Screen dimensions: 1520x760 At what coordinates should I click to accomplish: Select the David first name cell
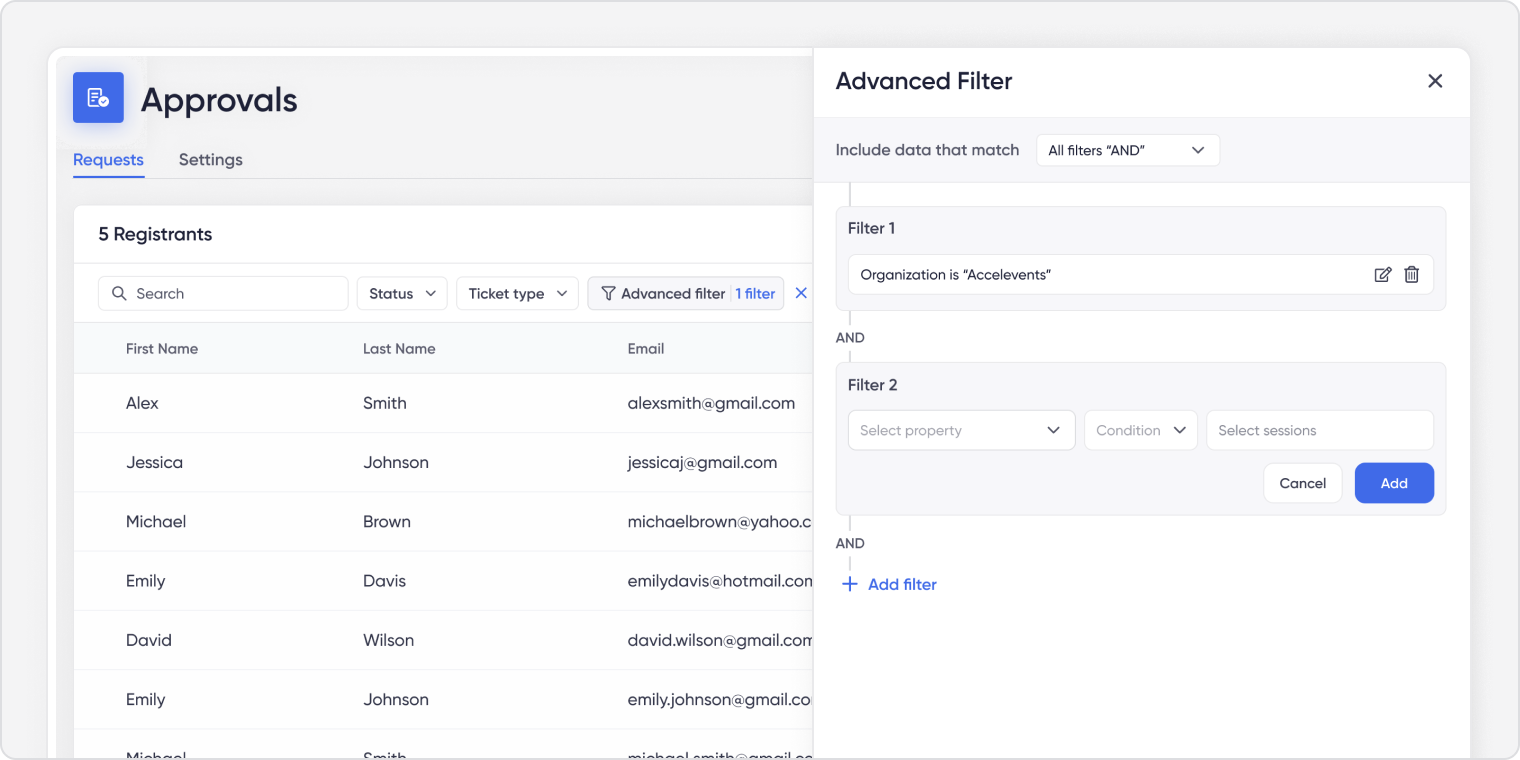pyautogui.click(x=149, y=640)
